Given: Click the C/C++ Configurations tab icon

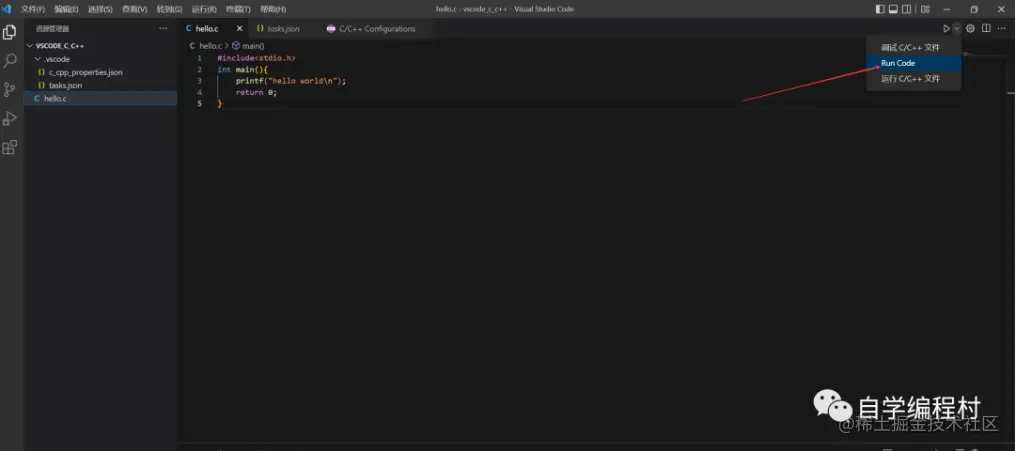Looking at the screenshot, I should [331, 29].
